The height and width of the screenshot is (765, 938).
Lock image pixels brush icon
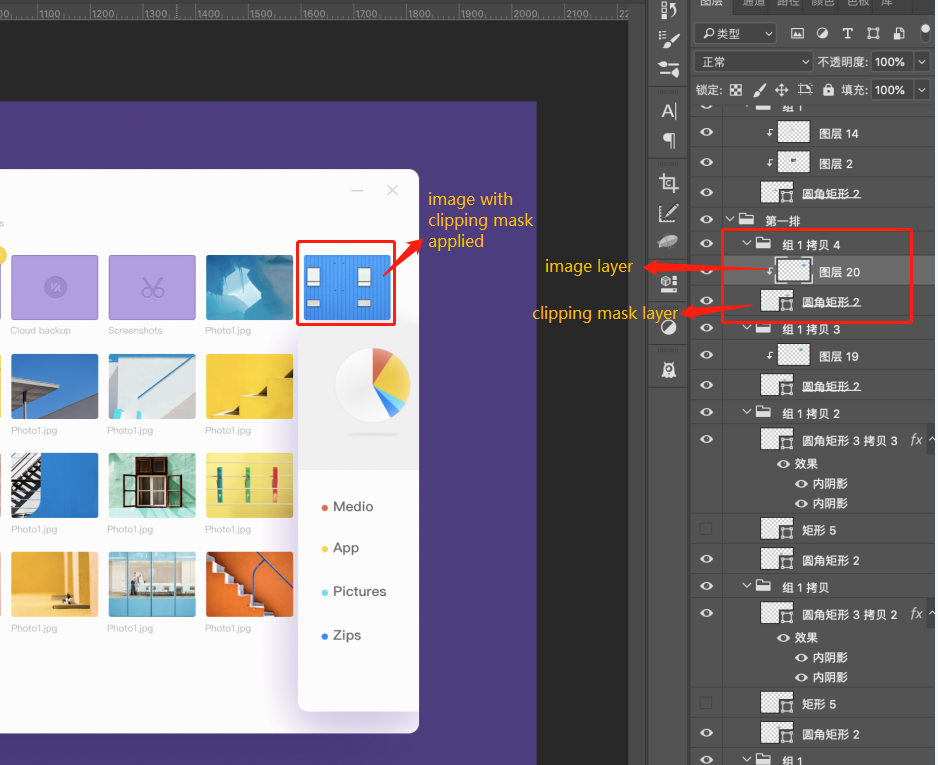pos(759,90)
